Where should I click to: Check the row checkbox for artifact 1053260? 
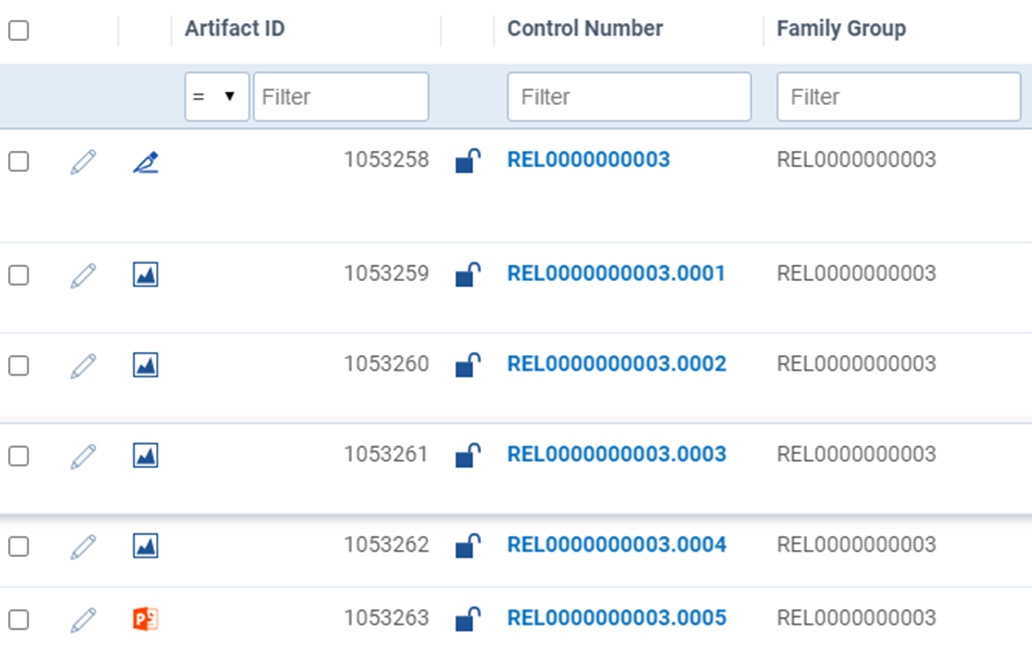click(x=18, y=365)
